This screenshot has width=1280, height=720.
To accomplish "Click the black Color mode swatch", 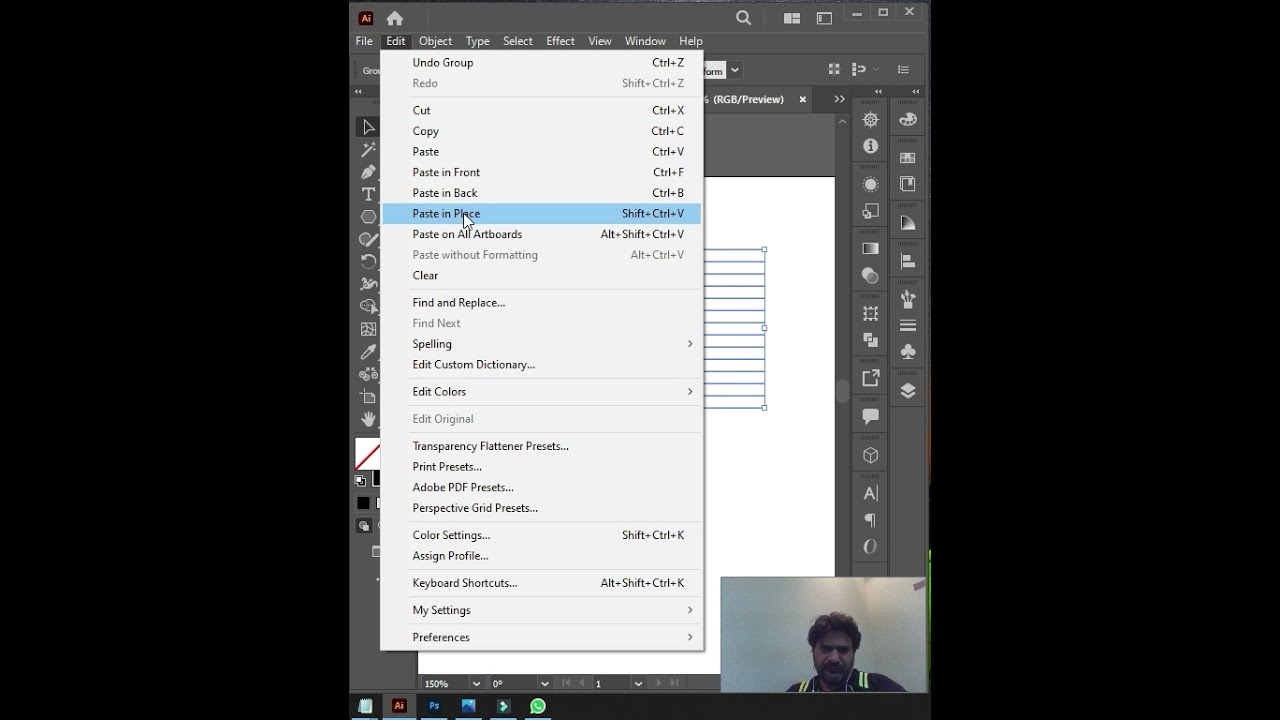I will click(363, 503).
